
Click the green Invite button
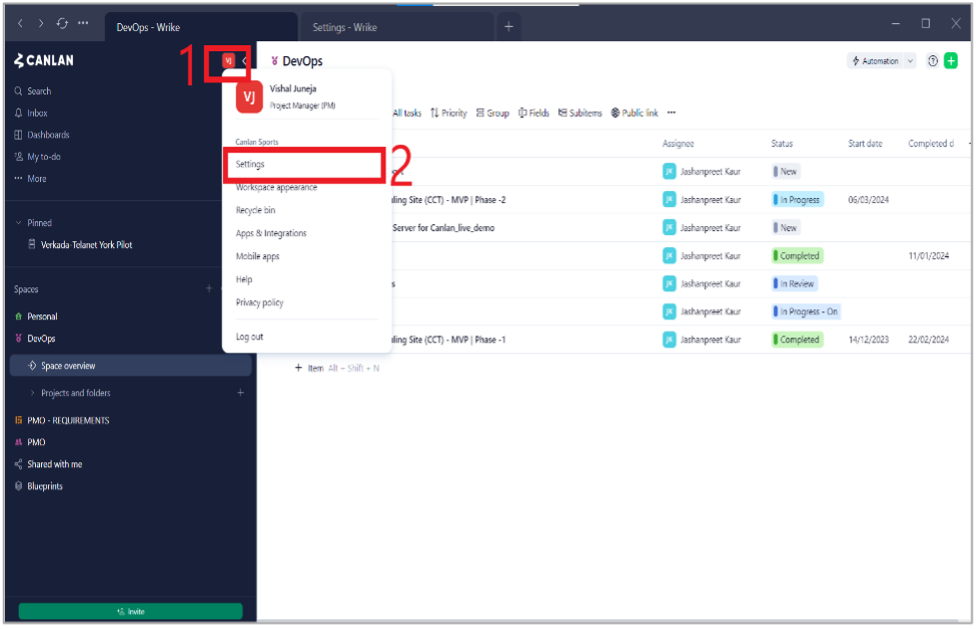pyautogui.click(x=131, y=612)
